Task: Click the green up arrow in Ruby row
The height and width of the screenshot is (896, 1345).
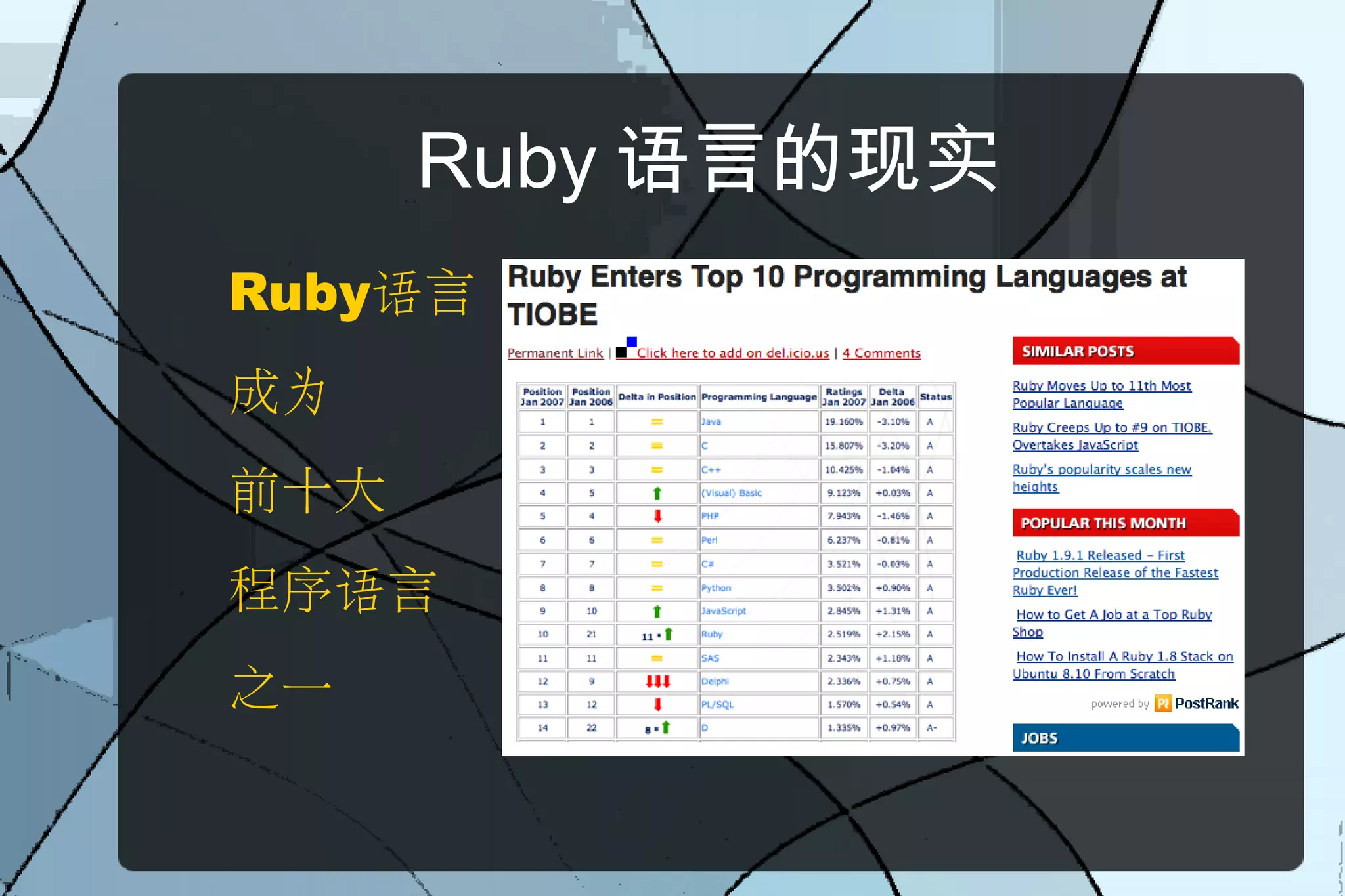Action: point(669,634)
